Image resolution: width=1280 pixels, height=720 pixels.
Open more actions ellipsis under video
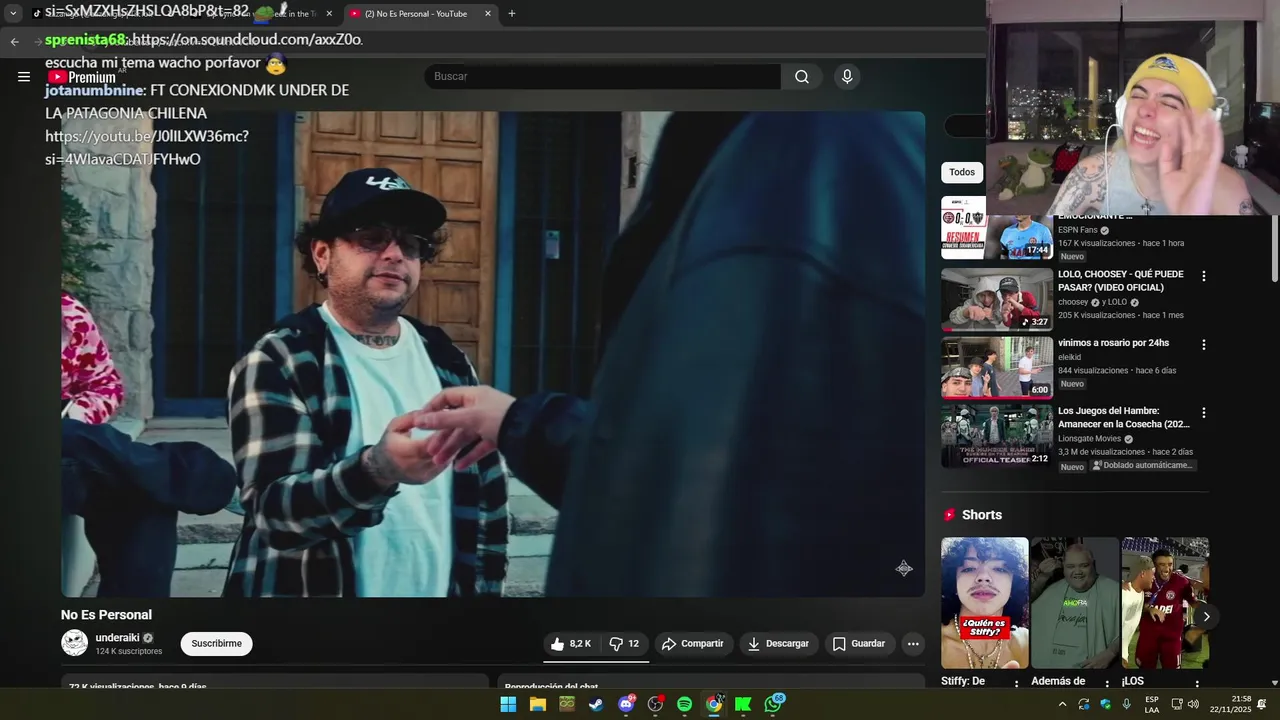pos(913,644)
